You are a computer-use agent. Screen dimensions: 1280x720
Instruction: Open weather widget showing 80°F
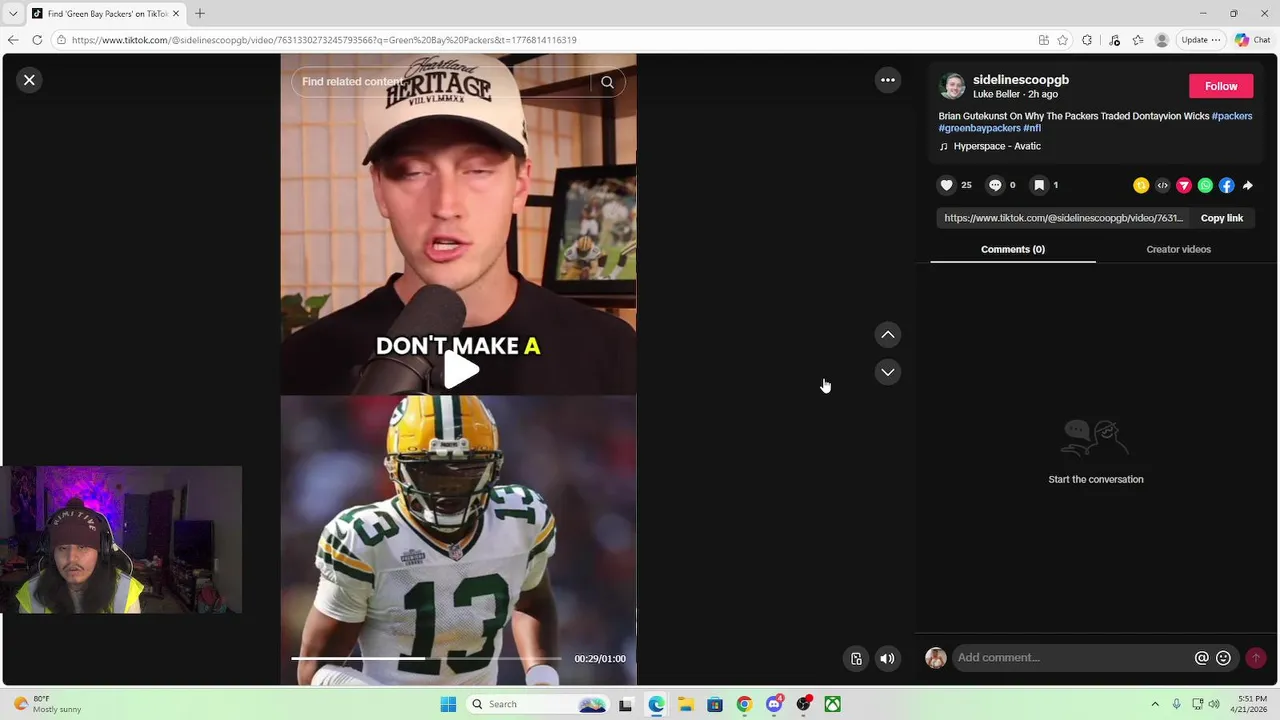click(47, 704)
